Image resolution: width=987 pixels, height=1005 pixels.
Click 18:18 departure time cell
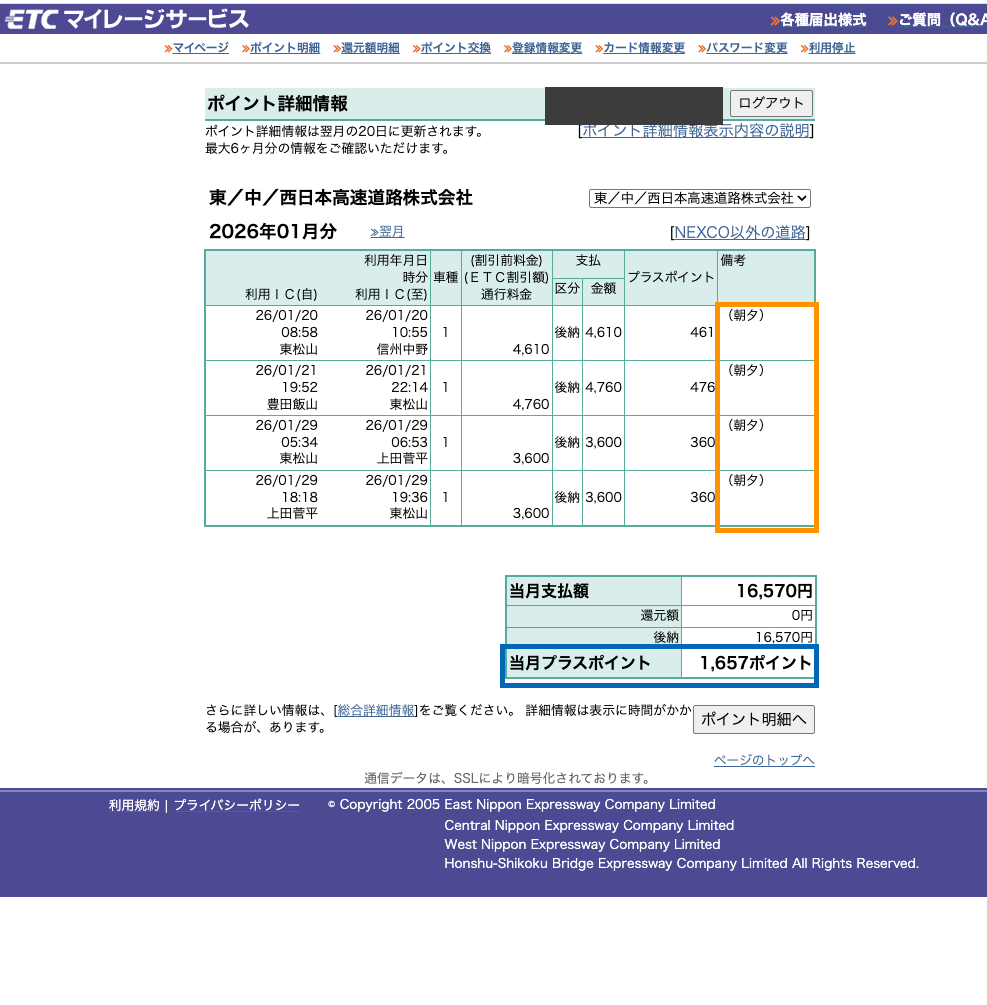point(299,497)
